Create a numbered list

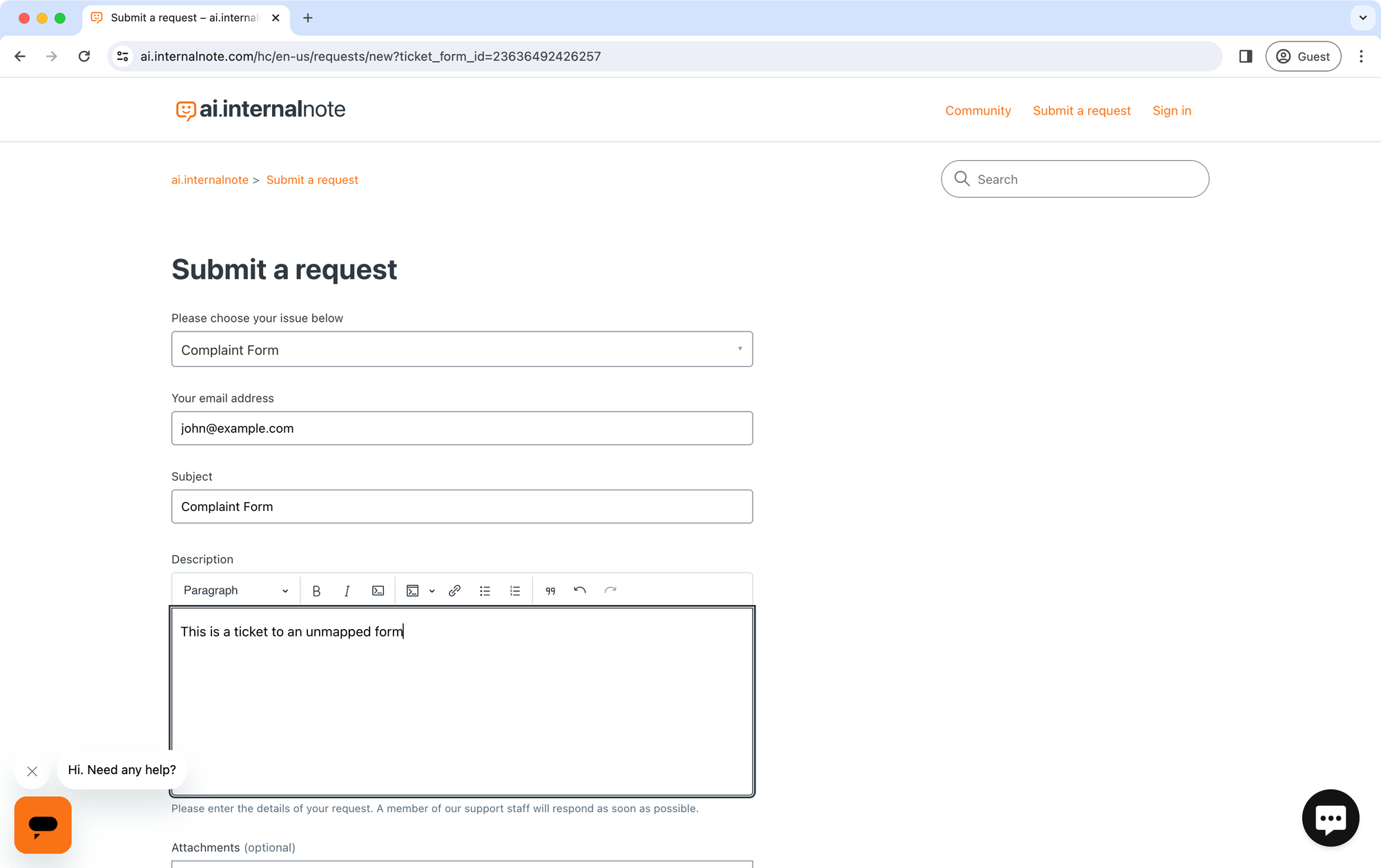(515, 591)
